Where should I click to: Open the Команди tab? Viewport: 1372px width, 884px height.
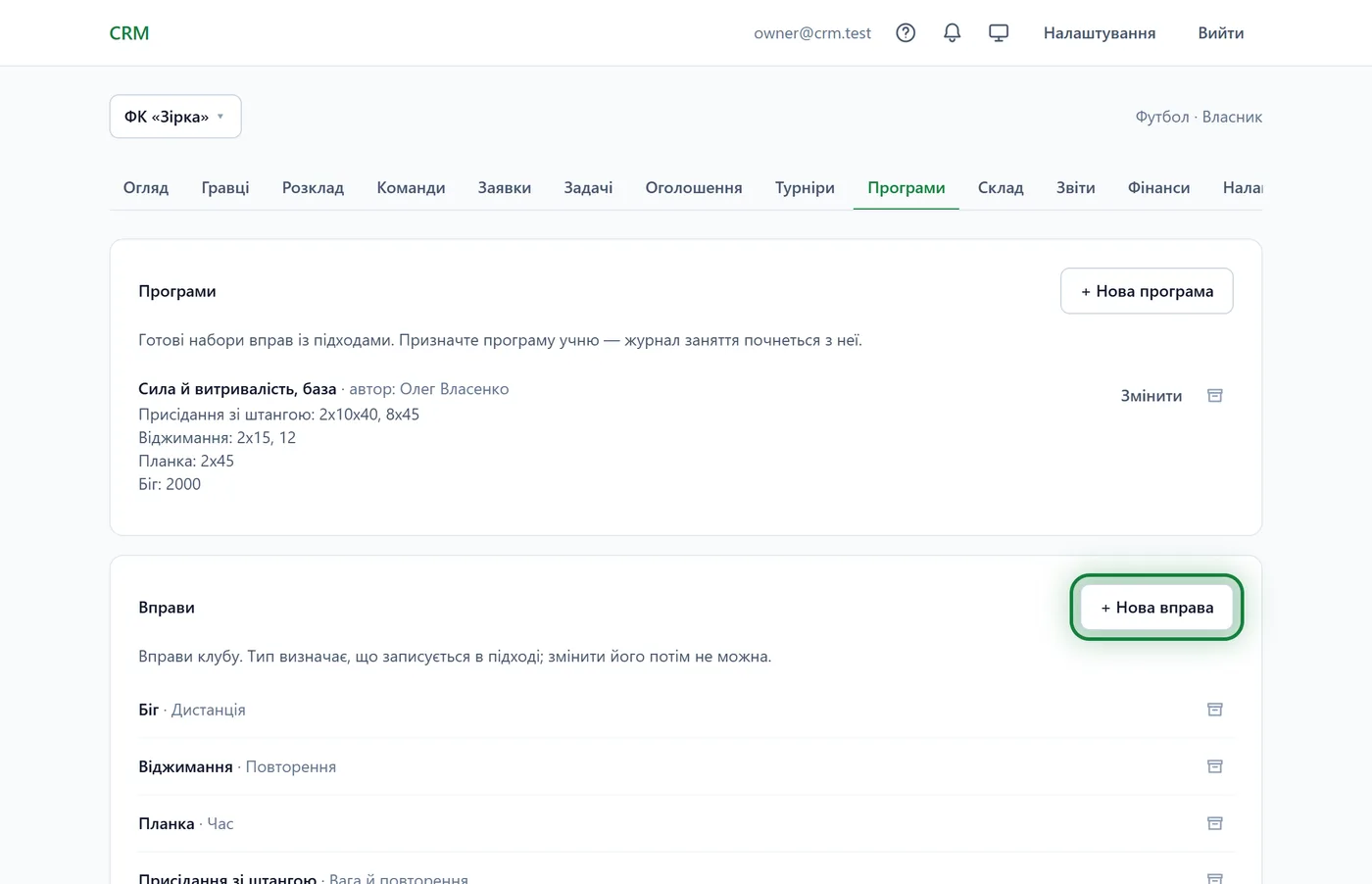pyautogui.click(x=411, y=187)
